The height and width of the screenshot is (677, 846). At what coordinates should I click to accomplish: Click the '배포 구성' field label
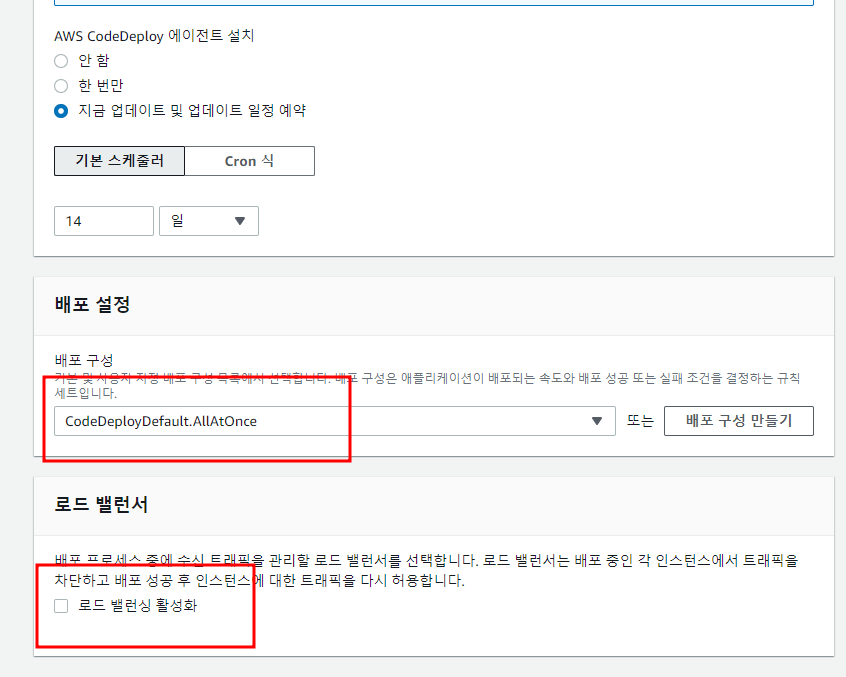click(84, 360)
